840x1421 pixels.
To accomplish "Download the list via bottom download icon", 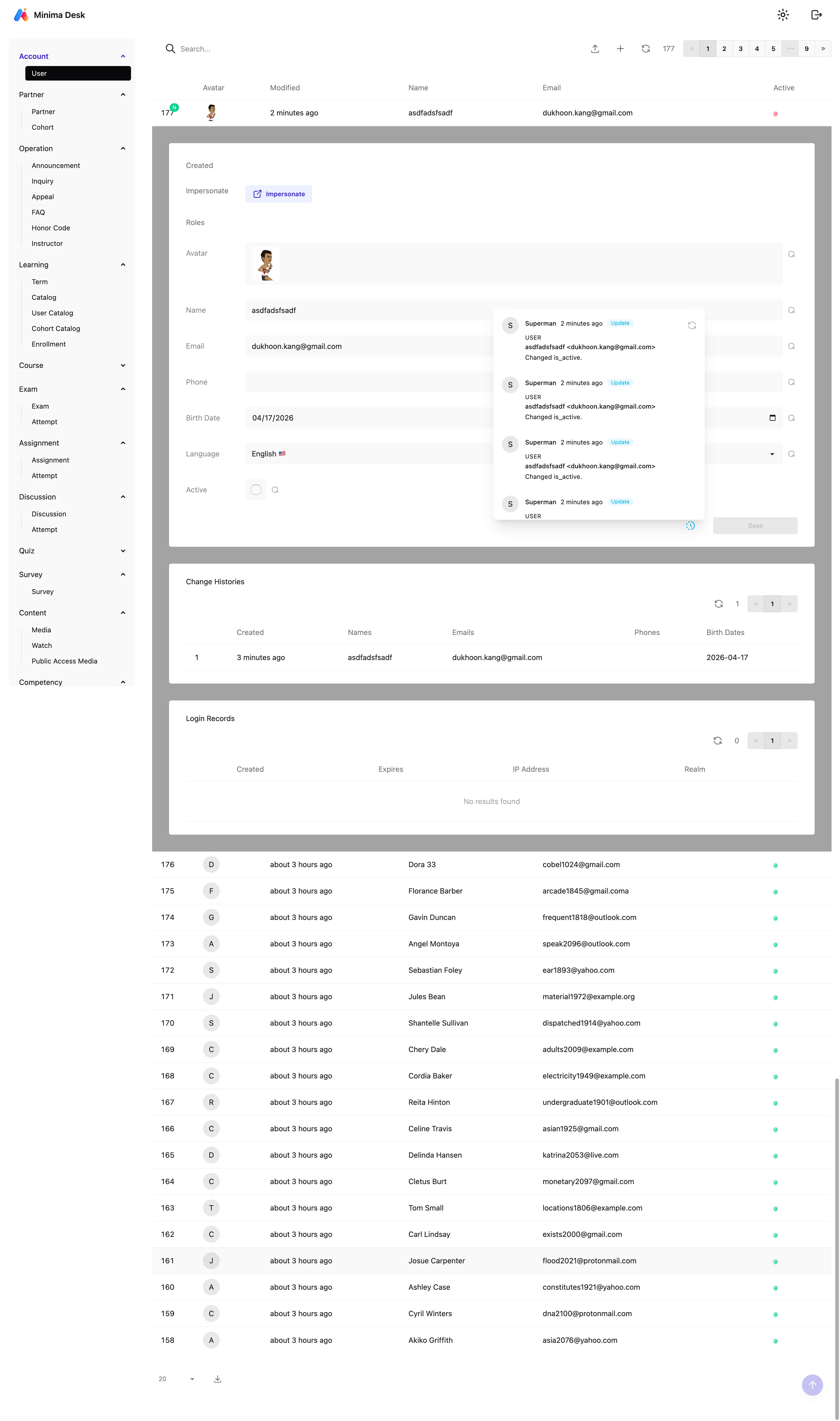I will (217, 1379).
